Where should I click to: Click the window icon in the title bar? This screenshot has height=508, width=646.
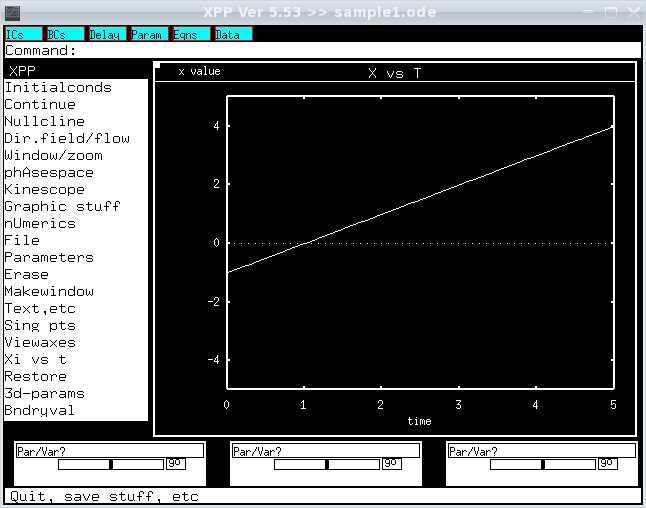12,12
